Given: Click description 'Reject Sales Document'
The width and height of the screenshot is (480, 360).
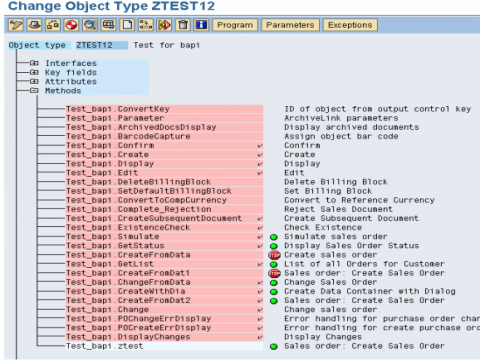Looking at the screenshot, I should point(338,209).
